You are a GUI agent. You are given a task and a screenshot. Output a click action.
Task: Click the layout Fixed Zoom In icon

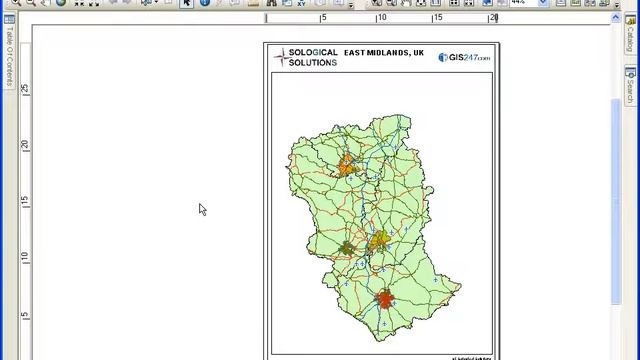[x=454, y=2]
